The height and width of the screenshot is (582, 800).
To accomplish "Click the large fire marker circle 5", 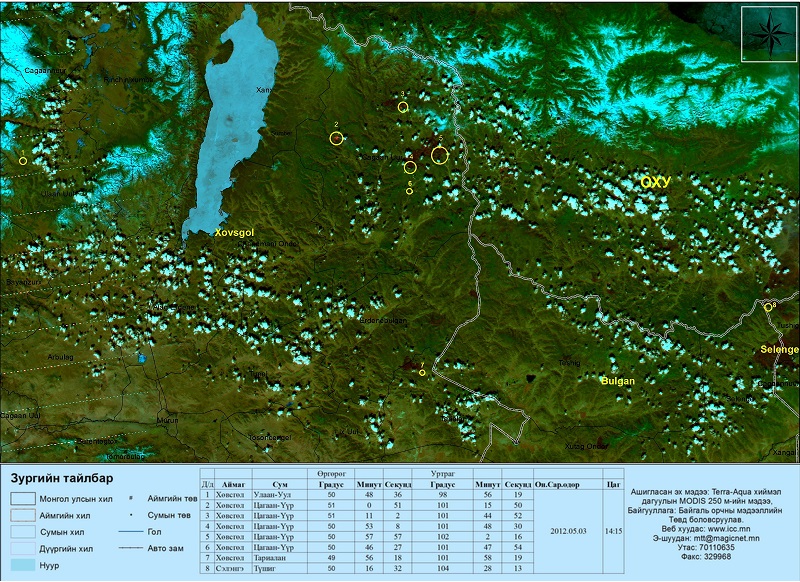I will click(x=438, y=154).
